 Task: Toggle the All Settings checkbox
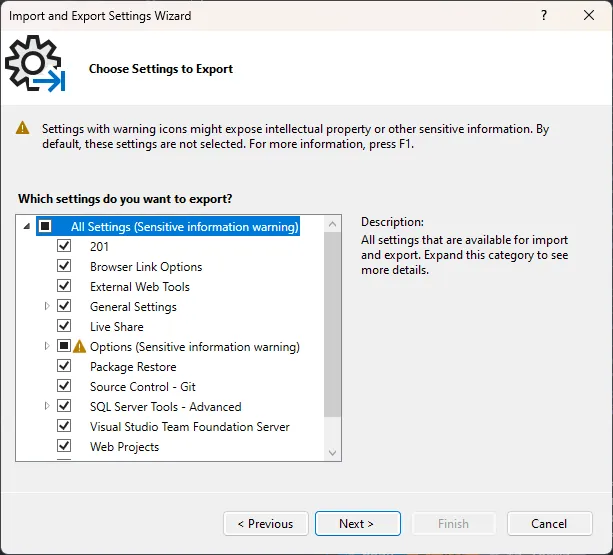tap(45, 226)
